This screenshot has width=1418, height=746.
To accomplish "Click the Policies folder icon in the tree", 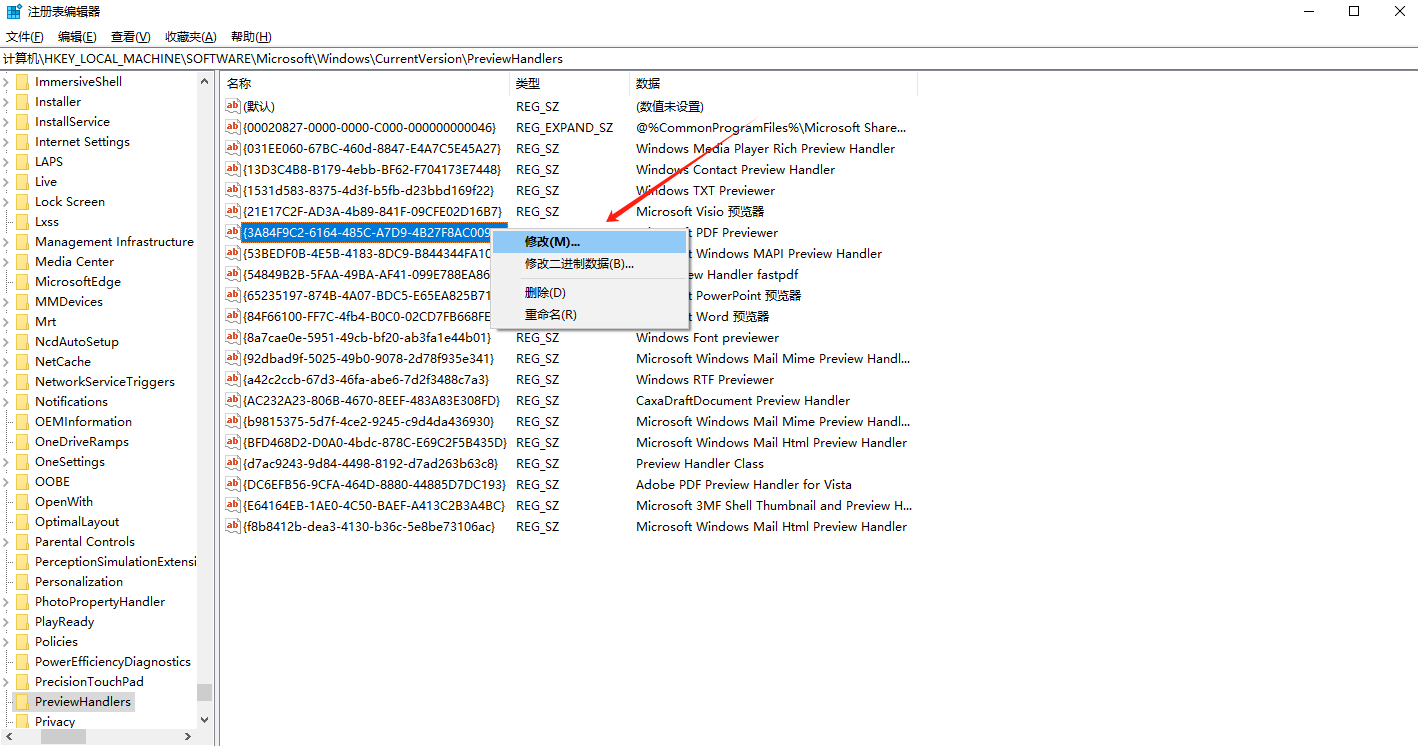I will [x=22, y=642].
